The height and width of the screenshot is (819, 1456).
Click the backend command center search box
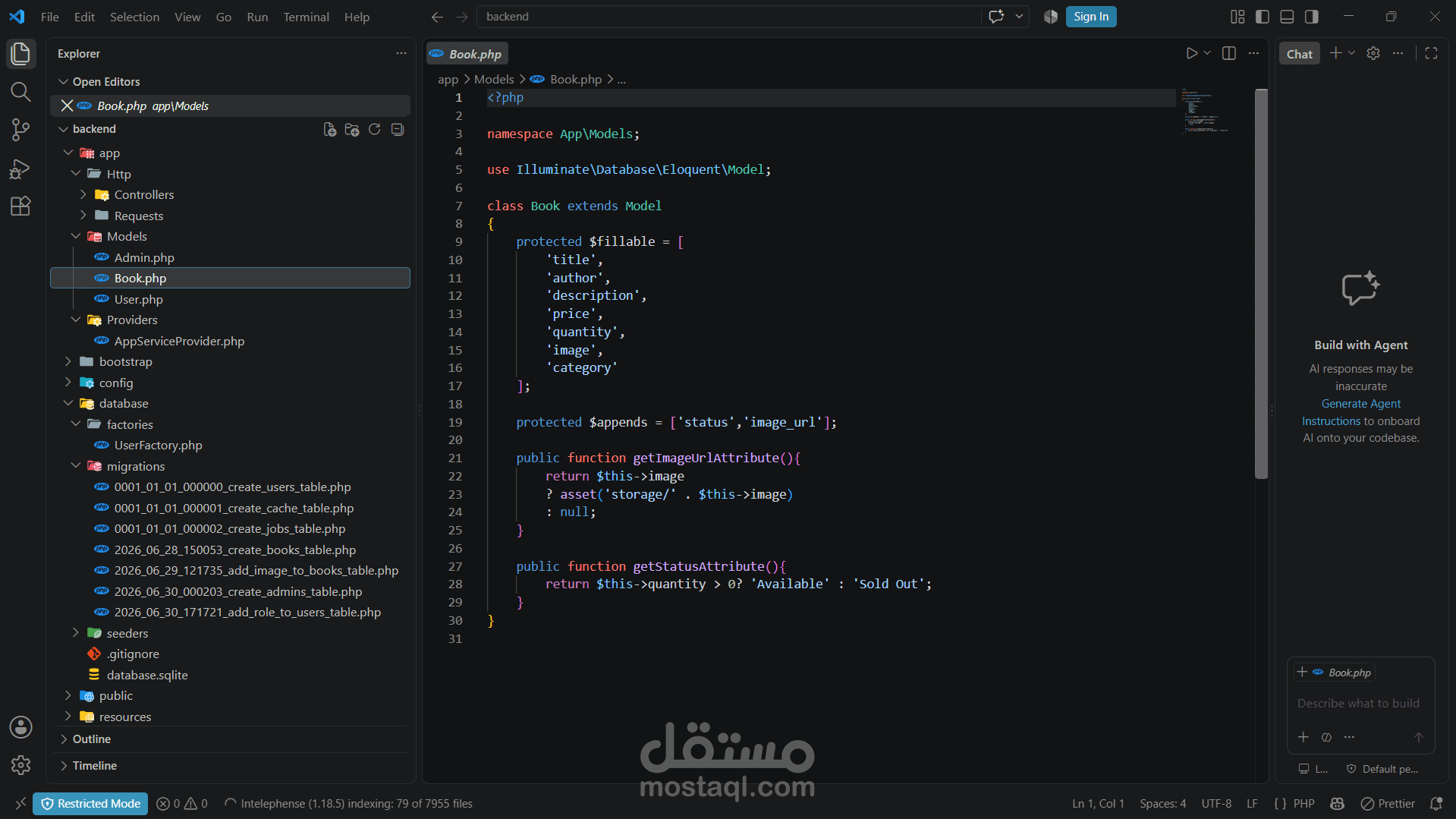[x=728, y=17]
